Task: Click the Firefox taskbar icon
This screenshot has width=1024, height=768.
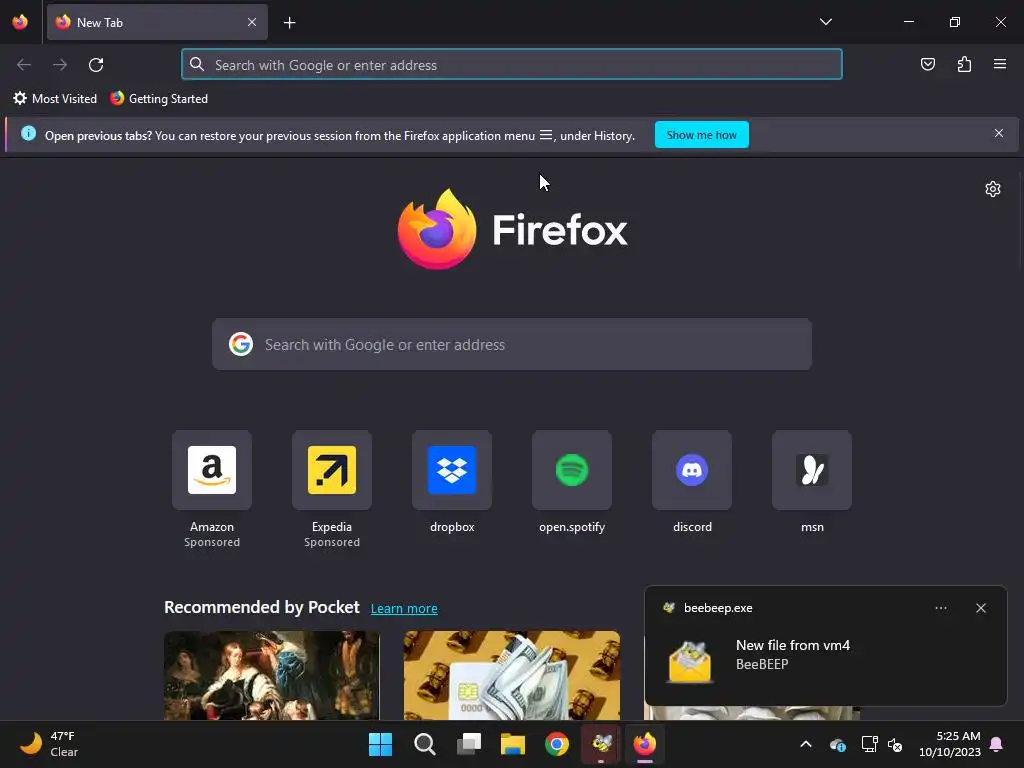Action: coord(645,744)
